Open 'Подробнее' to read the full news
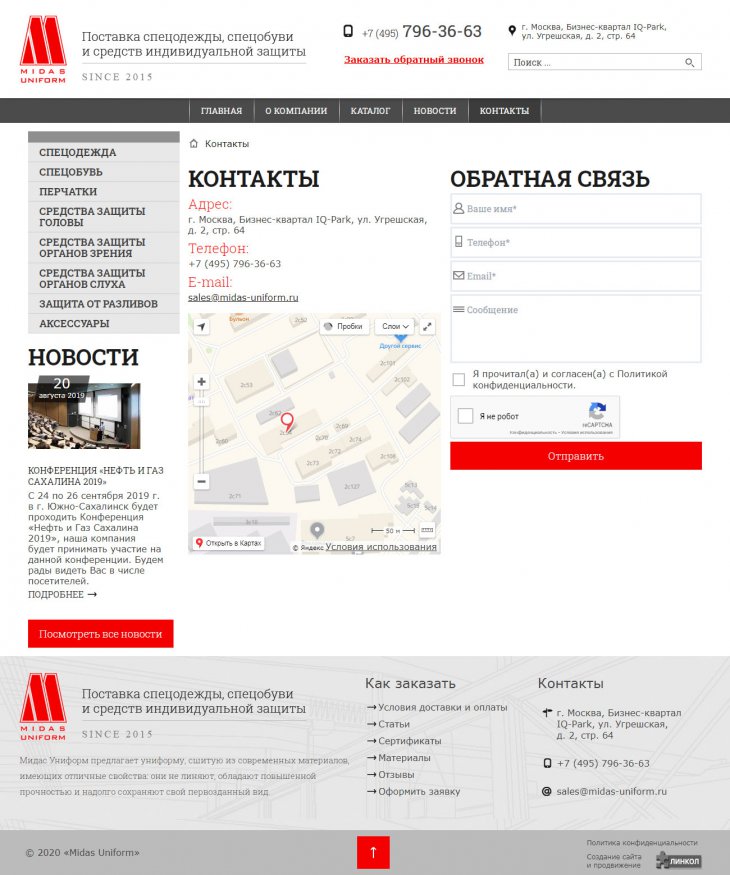730x875 pixels. click(x=62, y=594)
